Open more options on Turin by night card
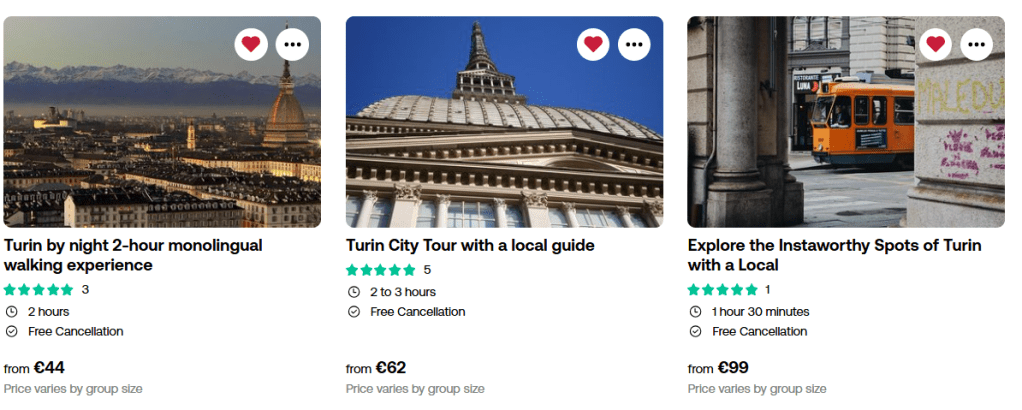The width and height of the screenshot is (1022, 410). 293,44
